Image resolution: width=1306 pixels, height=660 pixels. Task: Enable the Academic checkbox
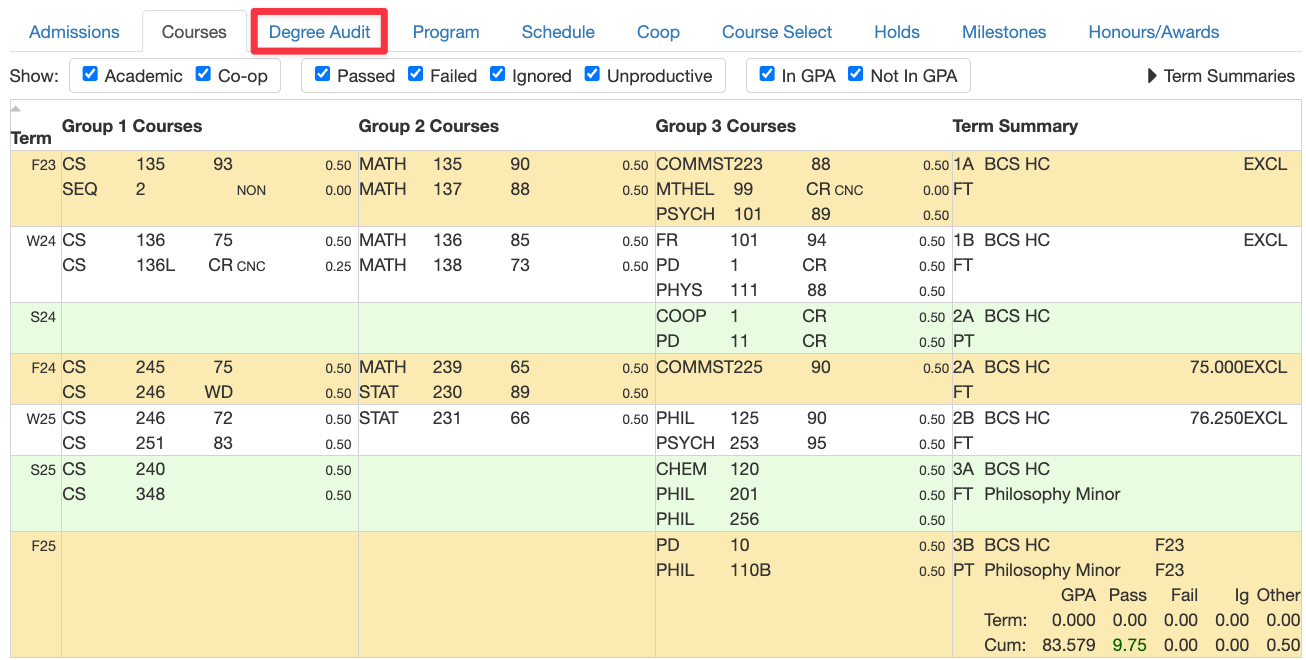point(89,75)
